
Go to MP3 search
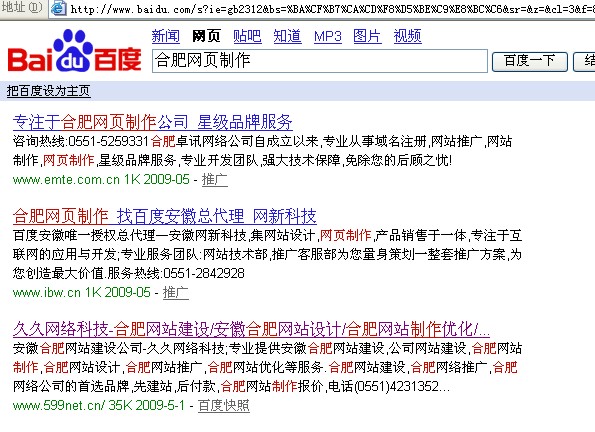pos(328,36)
